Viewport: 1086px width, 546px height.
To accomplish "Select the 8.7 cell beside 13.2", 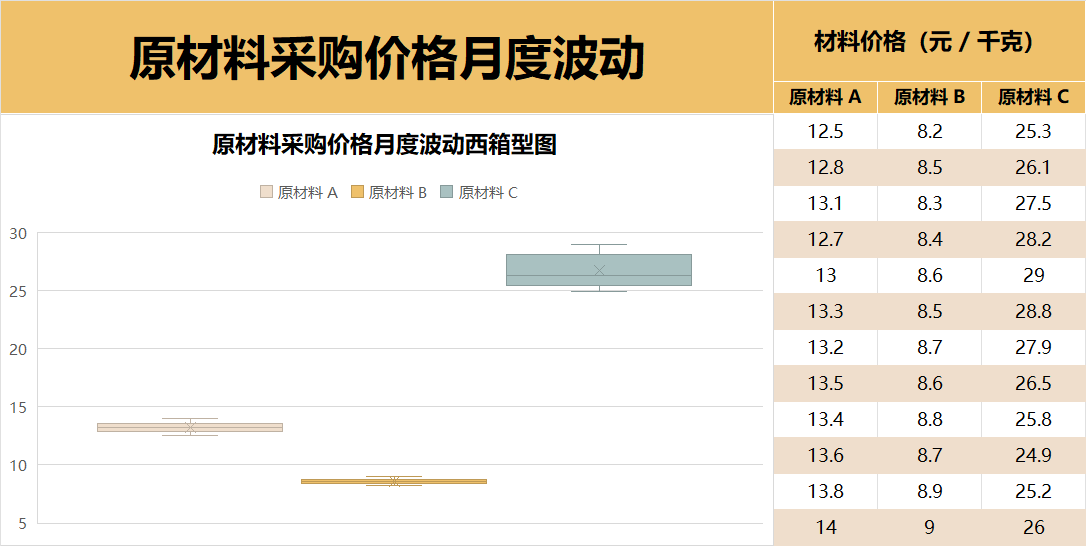I will (x=929, y=348).
